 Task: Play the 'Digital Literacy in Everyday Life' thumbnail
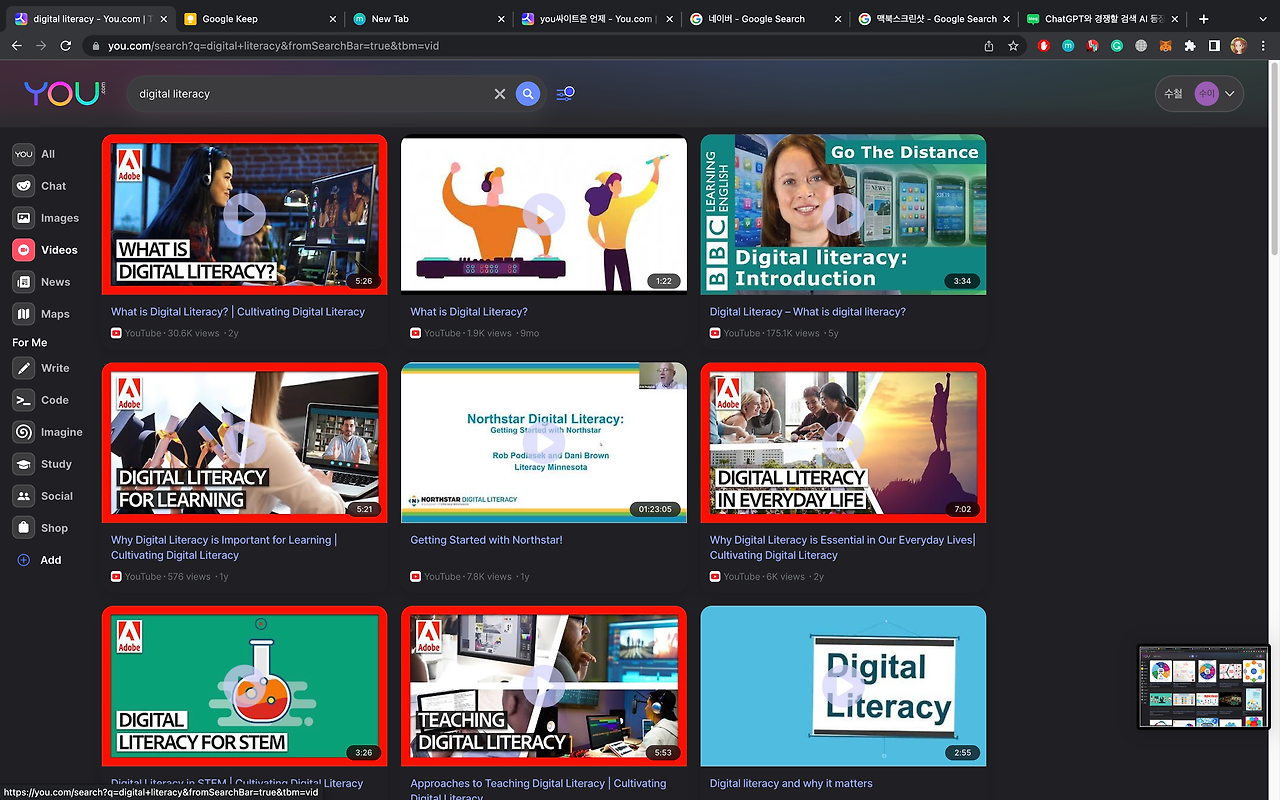tap(843, 442)
